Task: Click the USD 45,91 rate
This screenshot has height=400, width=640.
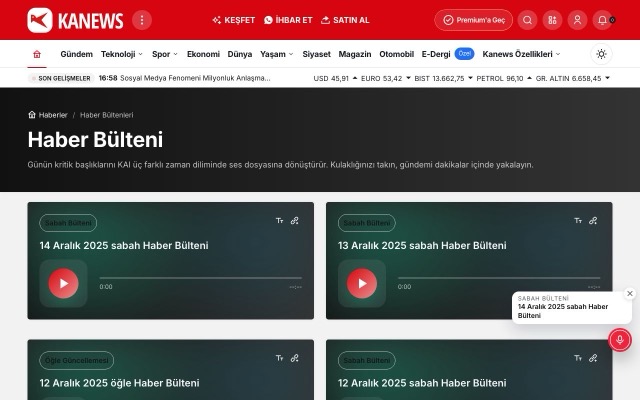Action: coord(335,78)
